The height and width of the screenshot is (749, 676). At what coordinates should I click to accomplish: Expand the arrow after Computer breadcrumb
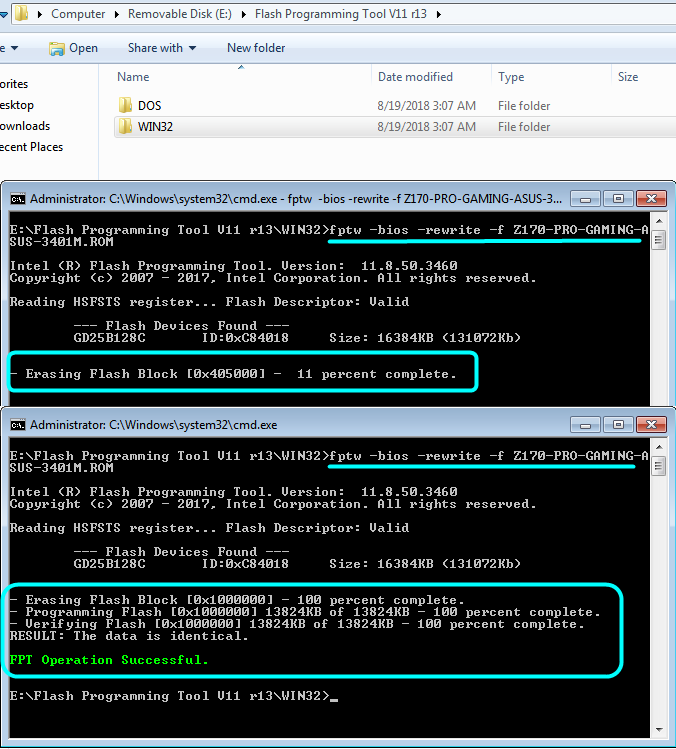pyautogui.click(x=117, y=14)
